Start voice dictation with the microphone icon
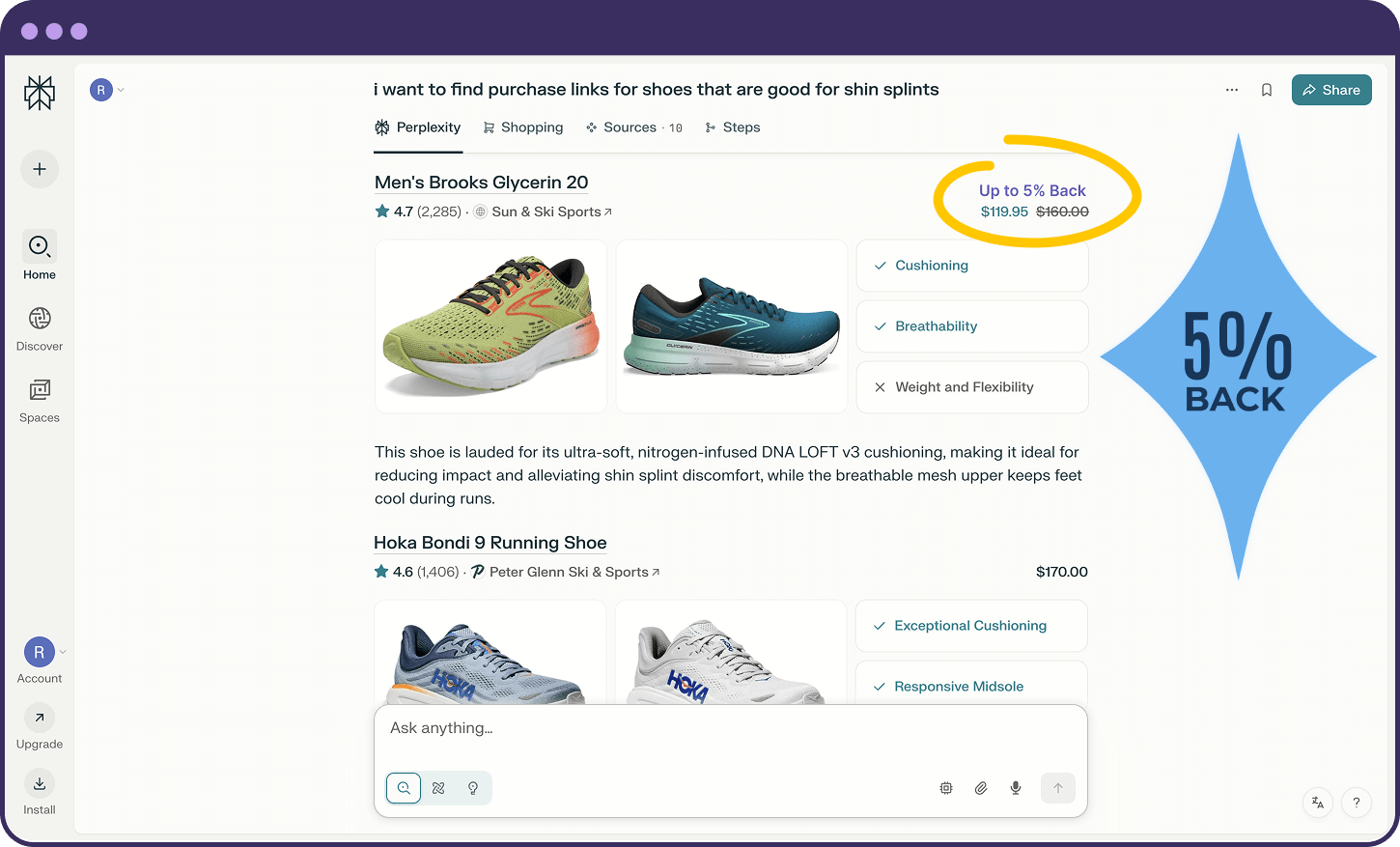The height and width of the screenshot is (847, 1400). pyautogui.click(x=1016, y=788)
